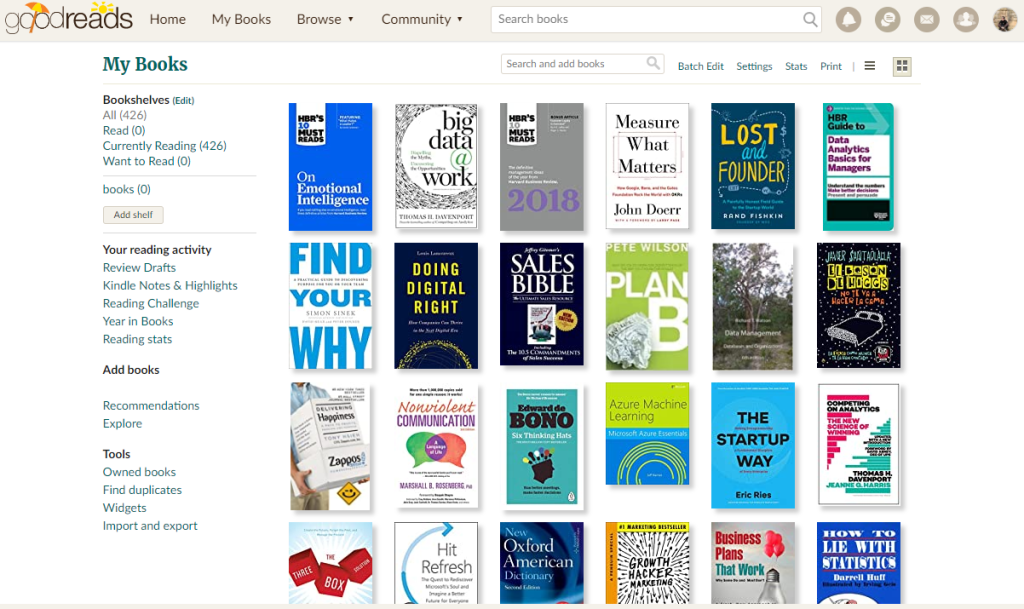Open the Measure What Matters book cover
This screenshot has height=609, width=1024.
(647, 166)
